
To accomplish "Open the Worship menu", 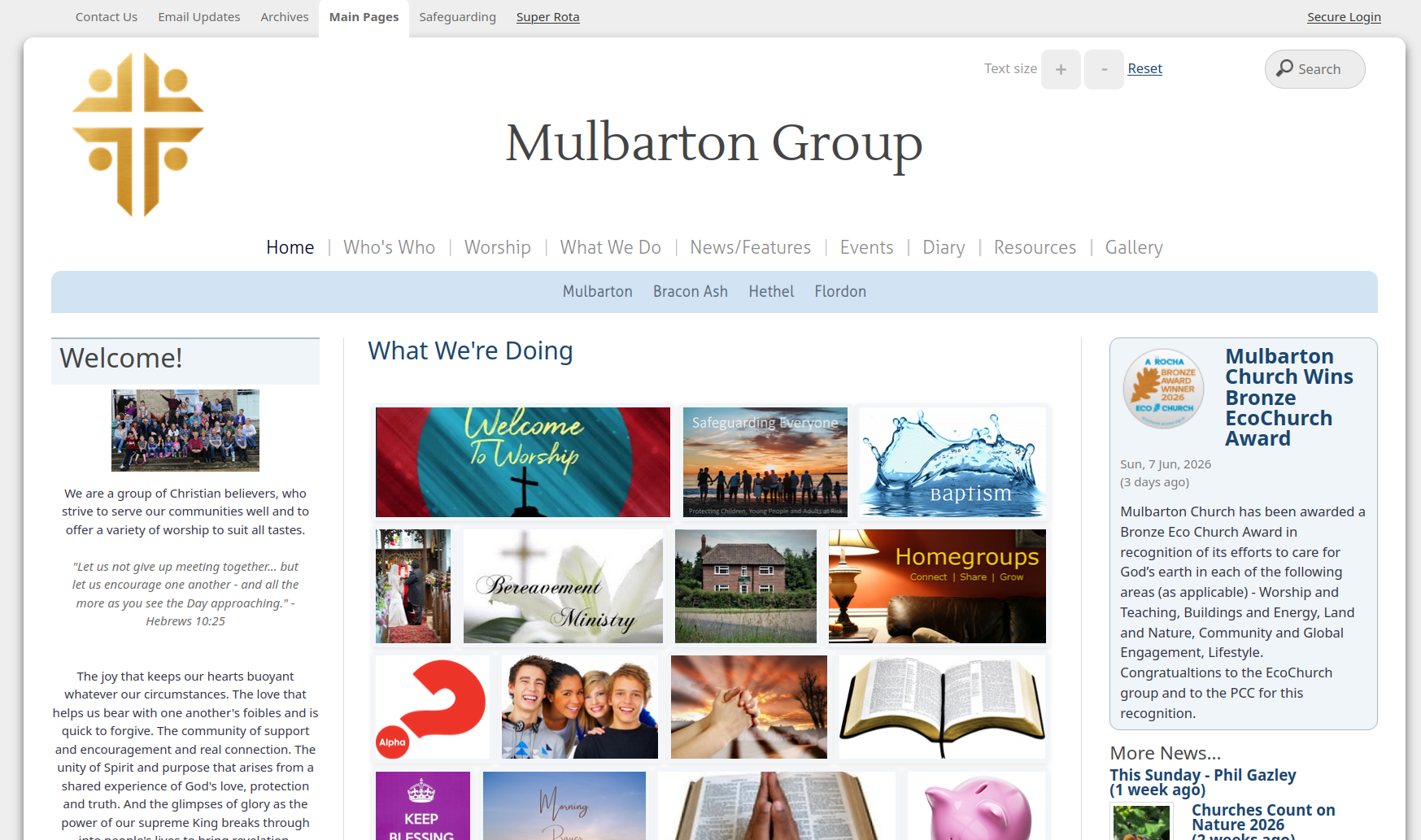I will (498, 247).
